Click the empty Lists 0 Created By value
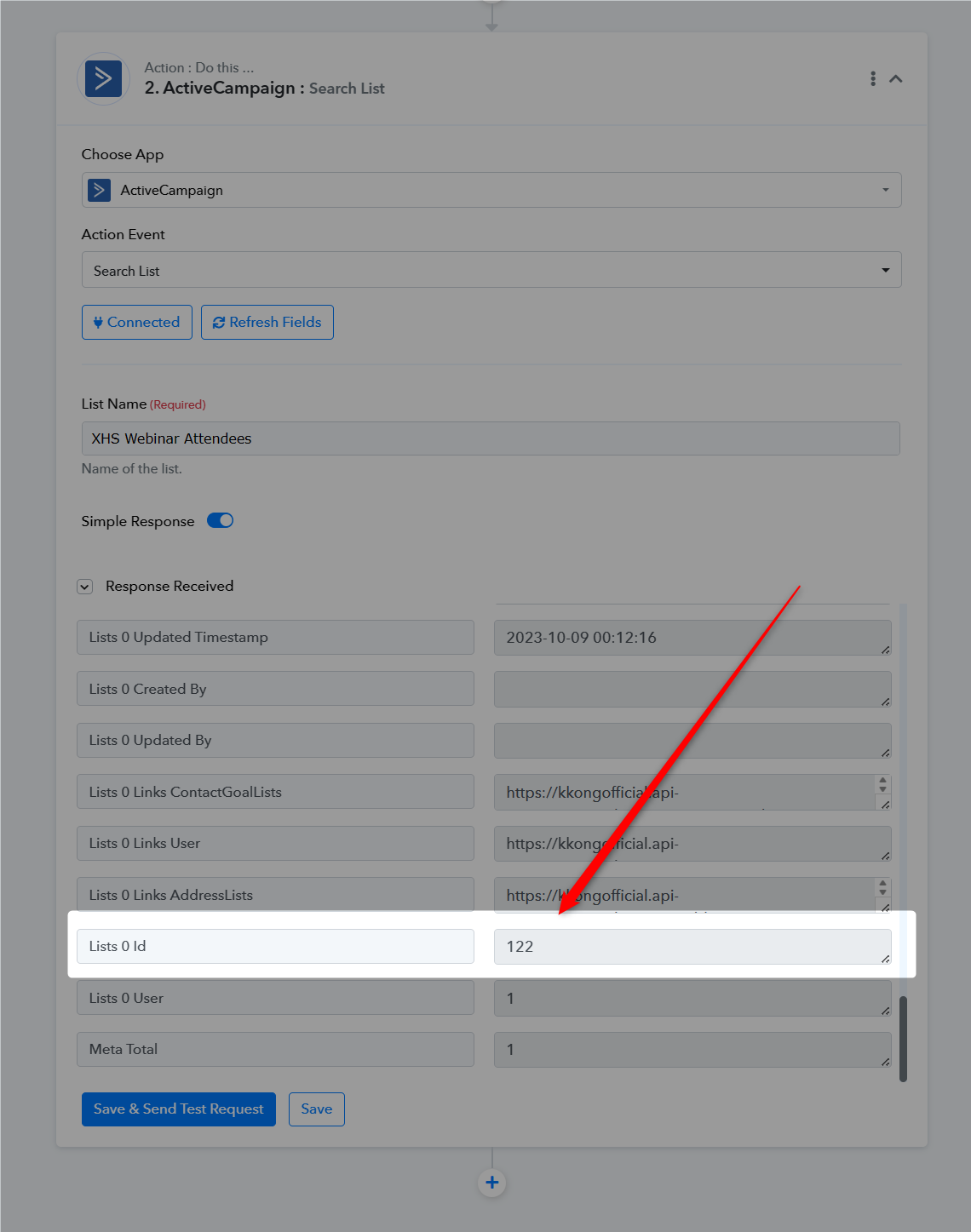 (x=692, y=689)
